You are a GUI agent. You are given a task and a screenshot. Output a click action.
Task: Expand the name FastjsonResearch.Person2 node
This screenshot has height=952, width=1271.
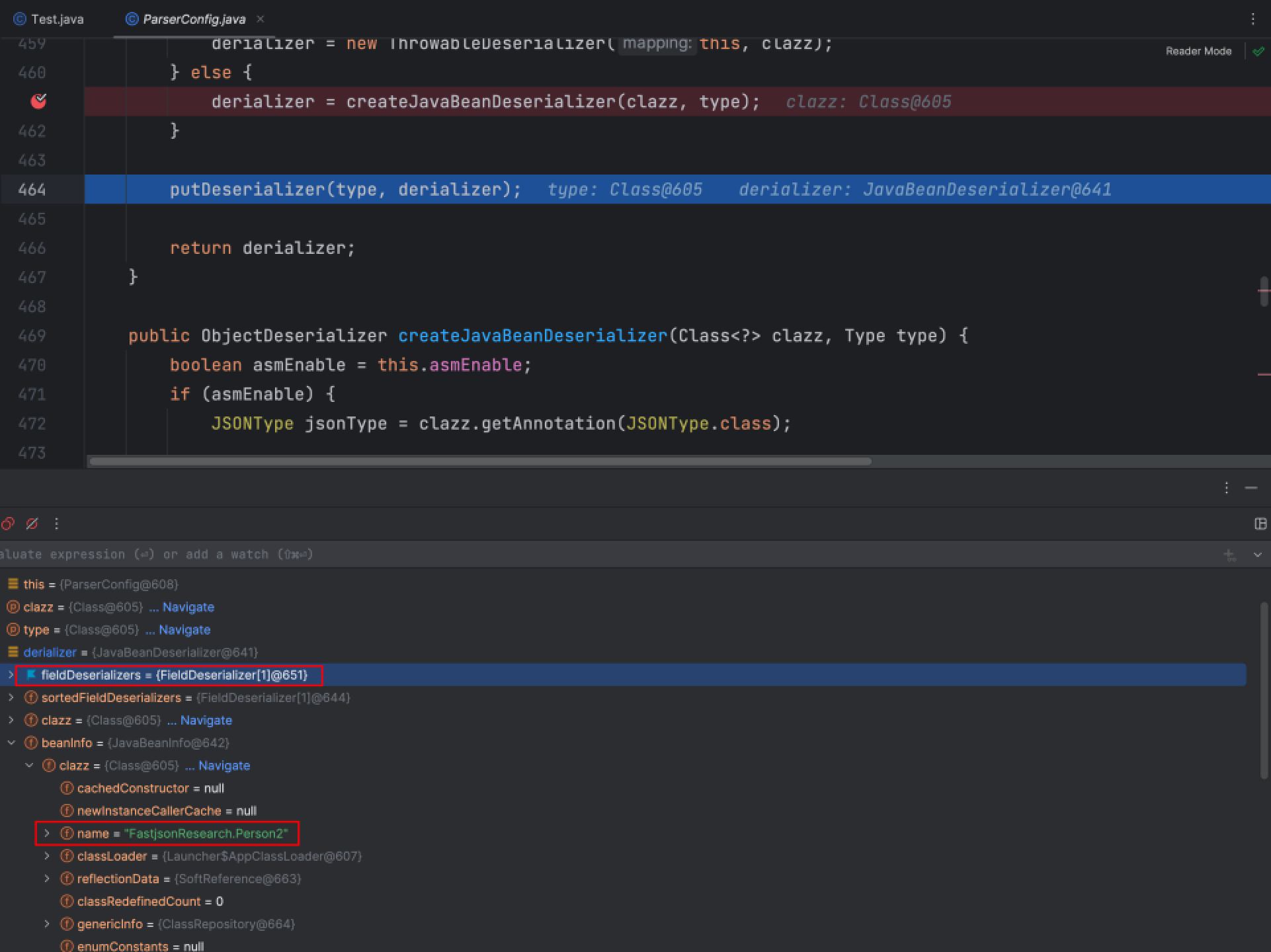[47, 834]
